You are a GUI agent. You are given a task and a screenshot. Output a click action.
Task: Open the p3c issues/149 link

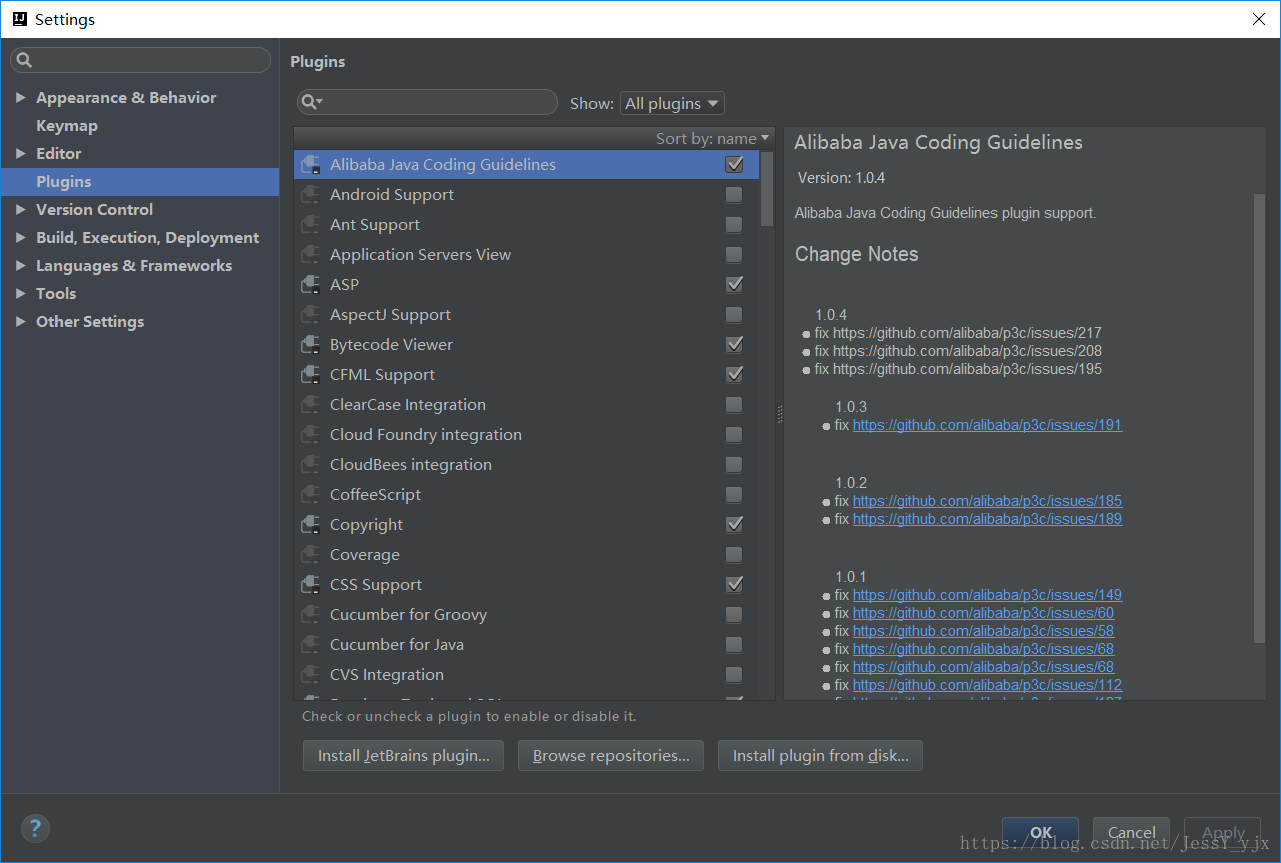pyautogui.click(x=987, y=595)
